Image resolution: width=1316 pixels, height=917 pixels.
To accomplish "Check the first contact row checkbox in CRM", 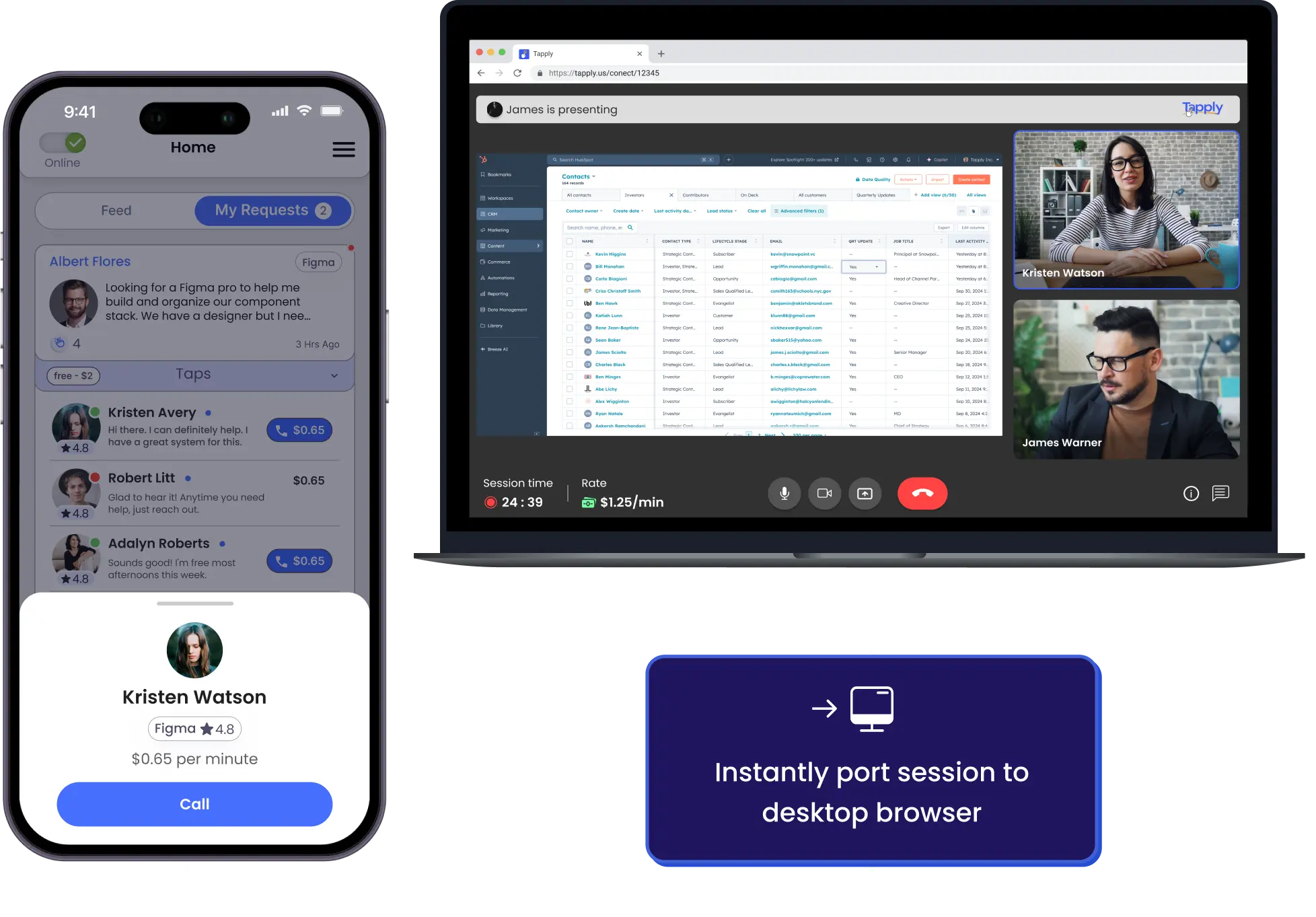I will click(x=569, y=254).
